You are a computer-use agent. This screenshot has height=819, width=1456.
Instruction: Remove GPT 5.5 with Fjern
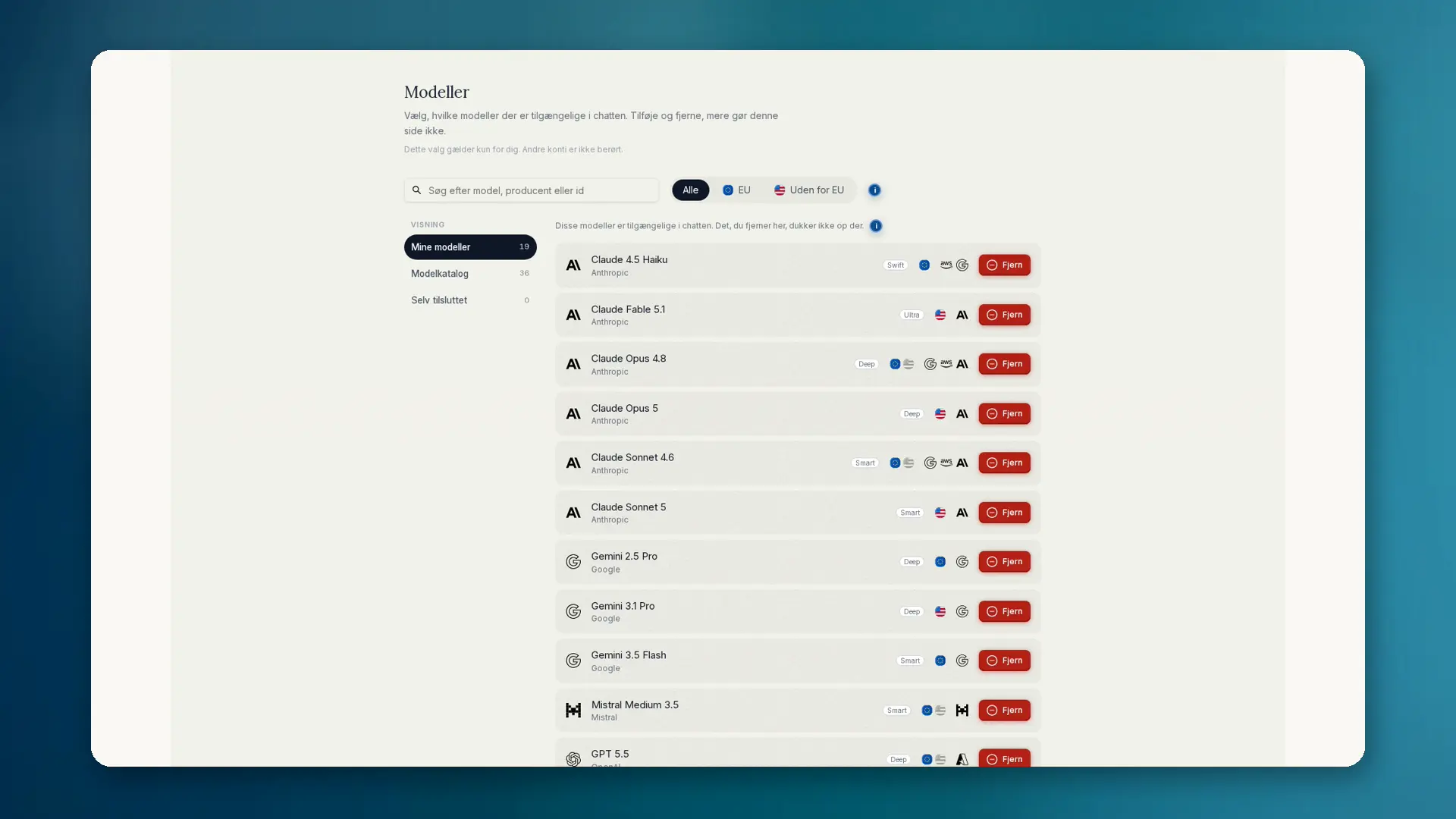click(x=1004, y=759)
